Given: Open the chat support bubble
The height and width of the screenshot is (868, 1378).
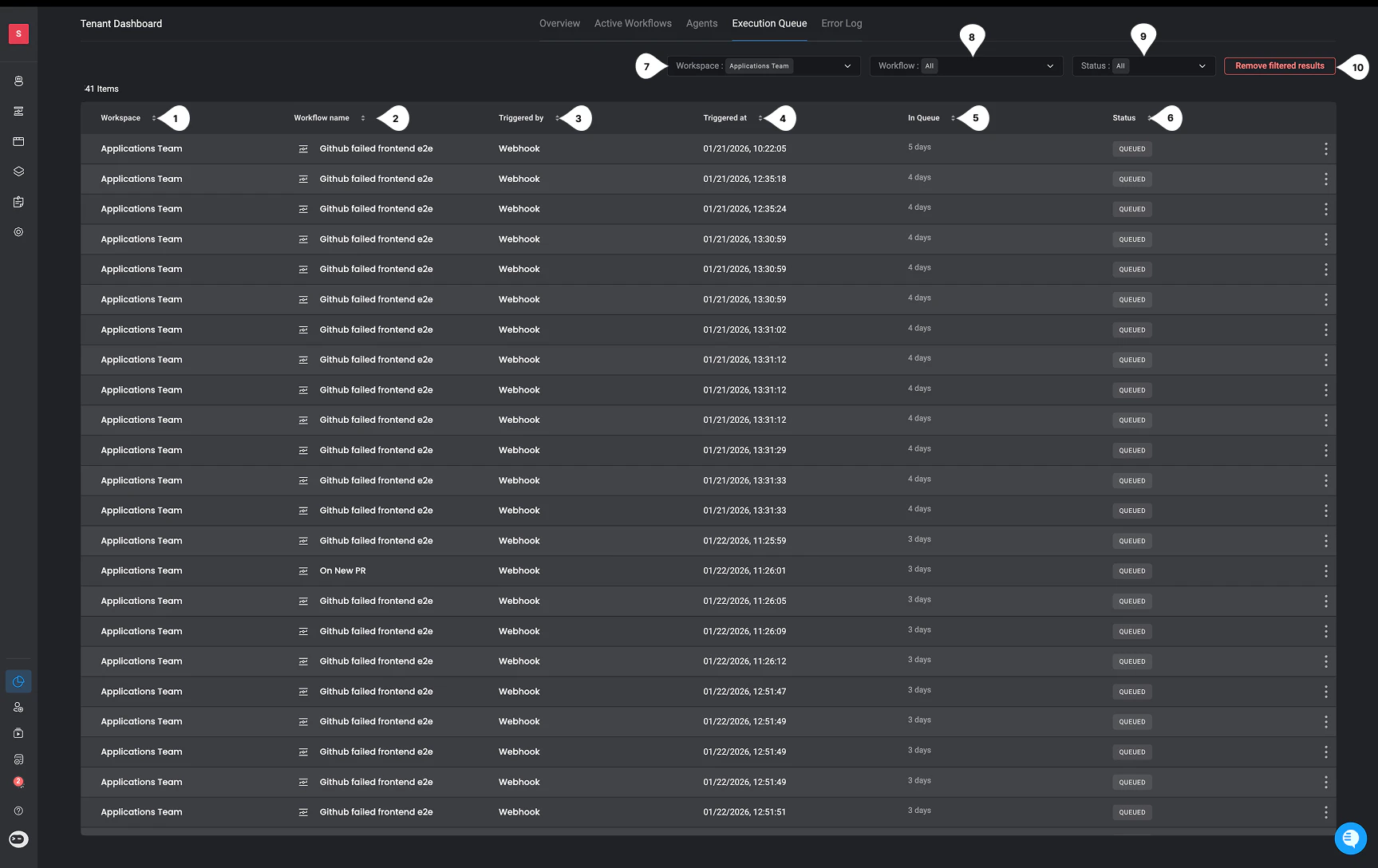Looking at the screenshot, I should tap(1350, 838).
